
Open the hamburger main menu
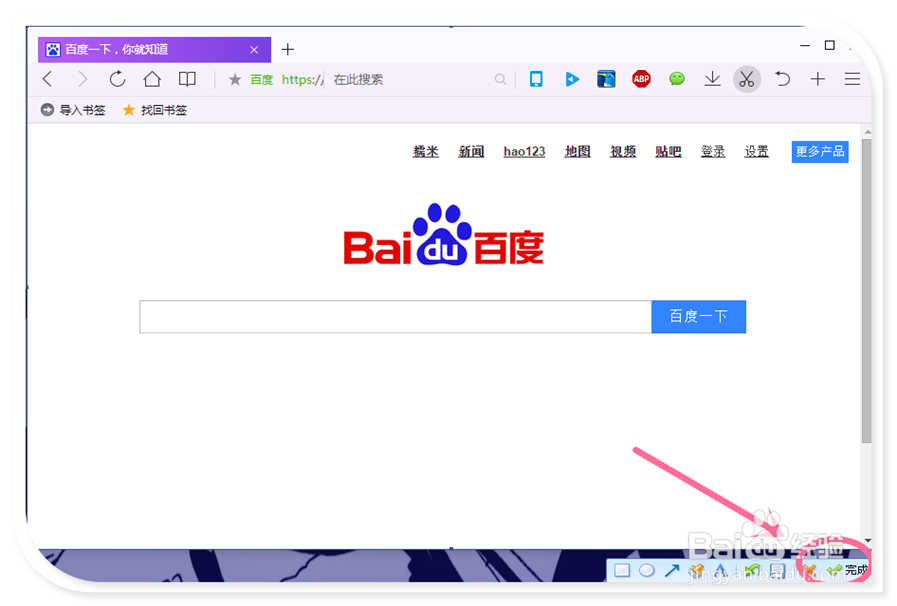coord(853,79)
